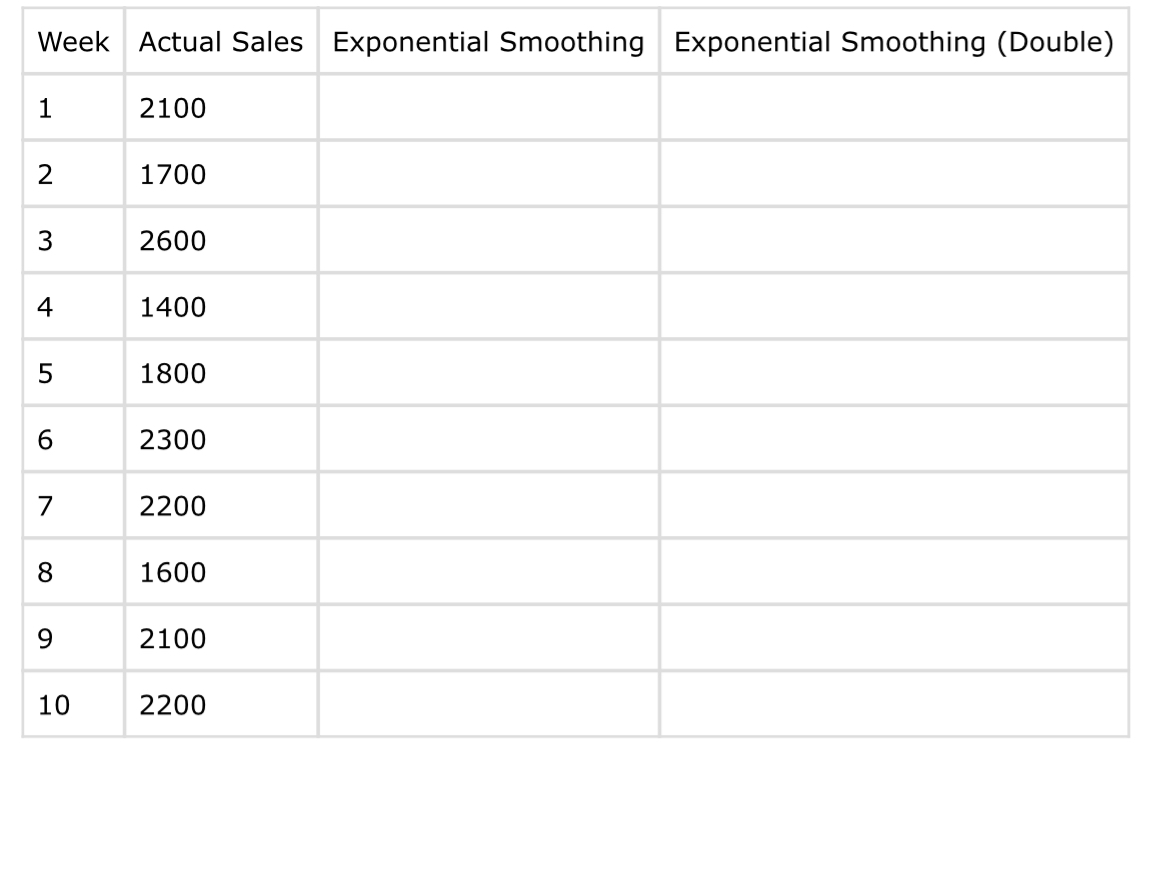The image size is (1170, 891).
Task: Click the week number 7 cell
Action: tap(73, 506)
